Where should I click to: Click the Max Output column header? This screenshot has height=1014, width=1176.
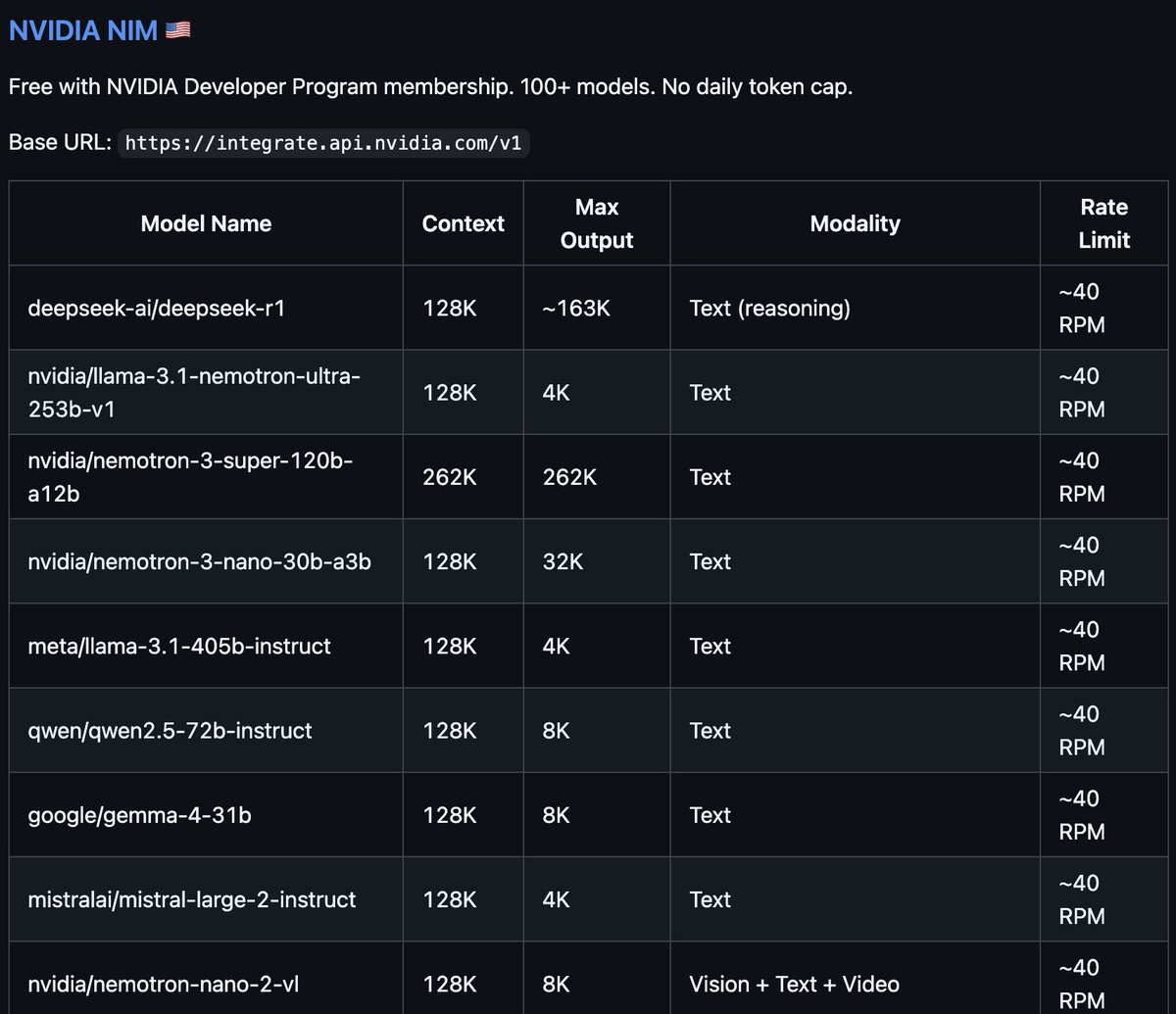point(597,223)
